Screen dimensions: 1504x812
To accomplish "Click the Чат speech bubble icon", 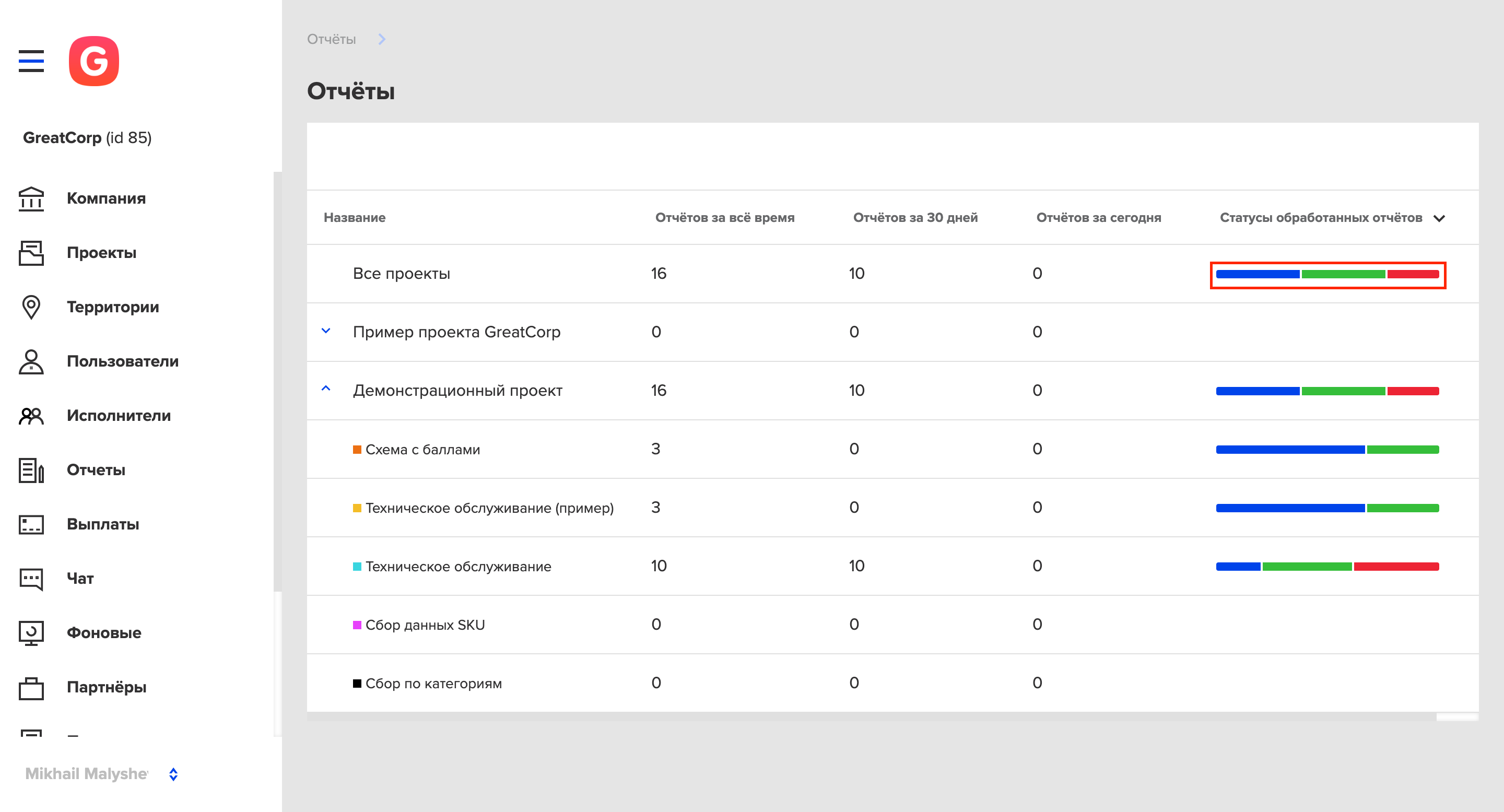I will 31,579.
